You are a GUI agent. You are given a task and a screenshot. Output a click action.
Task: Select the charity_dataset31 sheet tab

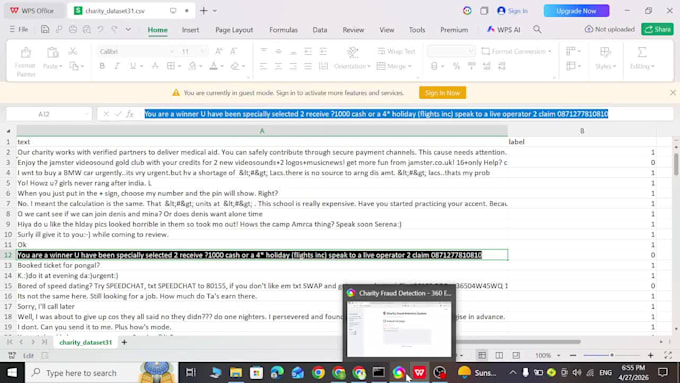[x=85, y=342]
